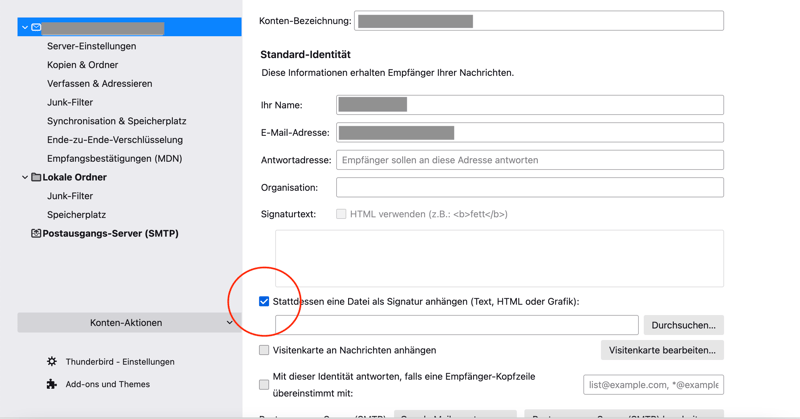Click the Antwortadresse input field
This screenshot has height=419, width=800.
pyautogui.click(x=530, y=160)
